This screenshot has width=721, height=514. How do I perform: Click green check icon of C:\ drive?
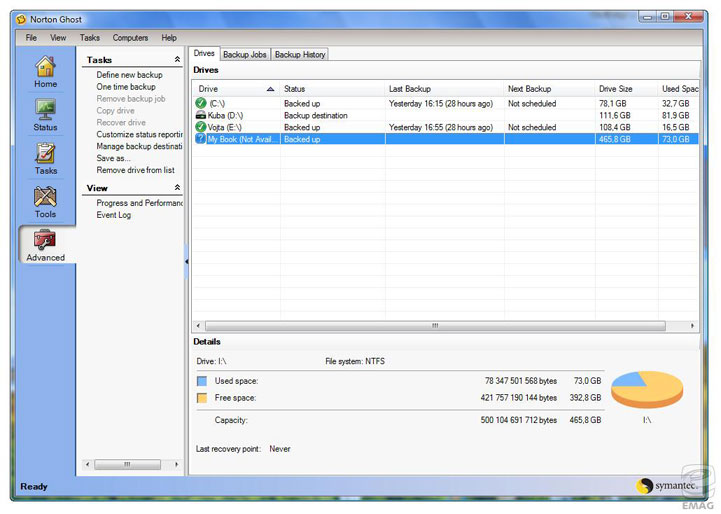pos(200,103)
